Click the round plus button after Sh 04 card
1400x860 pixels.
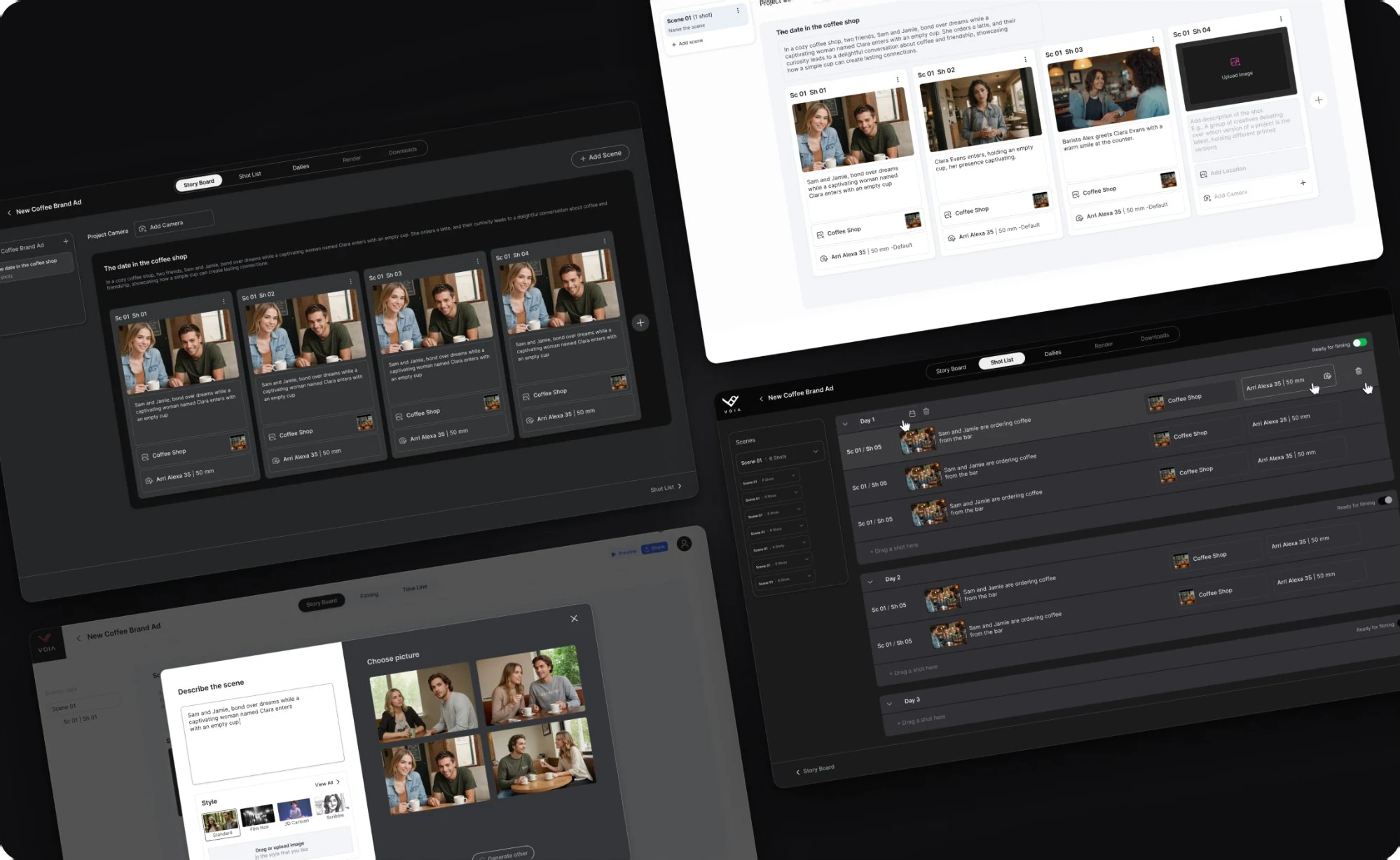click(640, 322)
